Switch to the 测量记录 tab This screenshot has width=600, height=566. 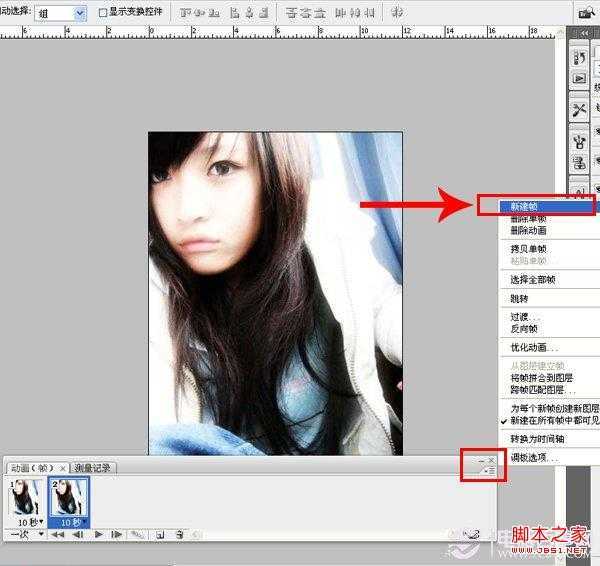(92, 468)
